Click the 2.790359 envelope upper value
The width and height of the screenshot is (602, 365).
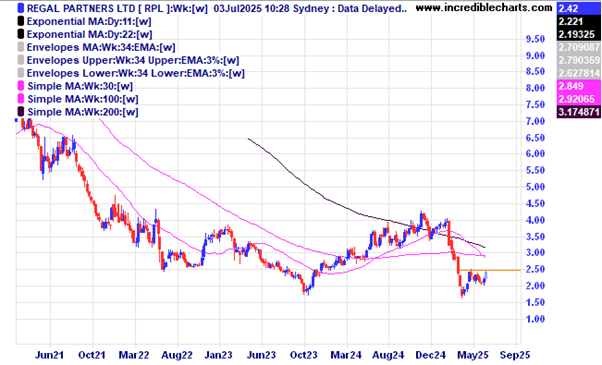579,60
